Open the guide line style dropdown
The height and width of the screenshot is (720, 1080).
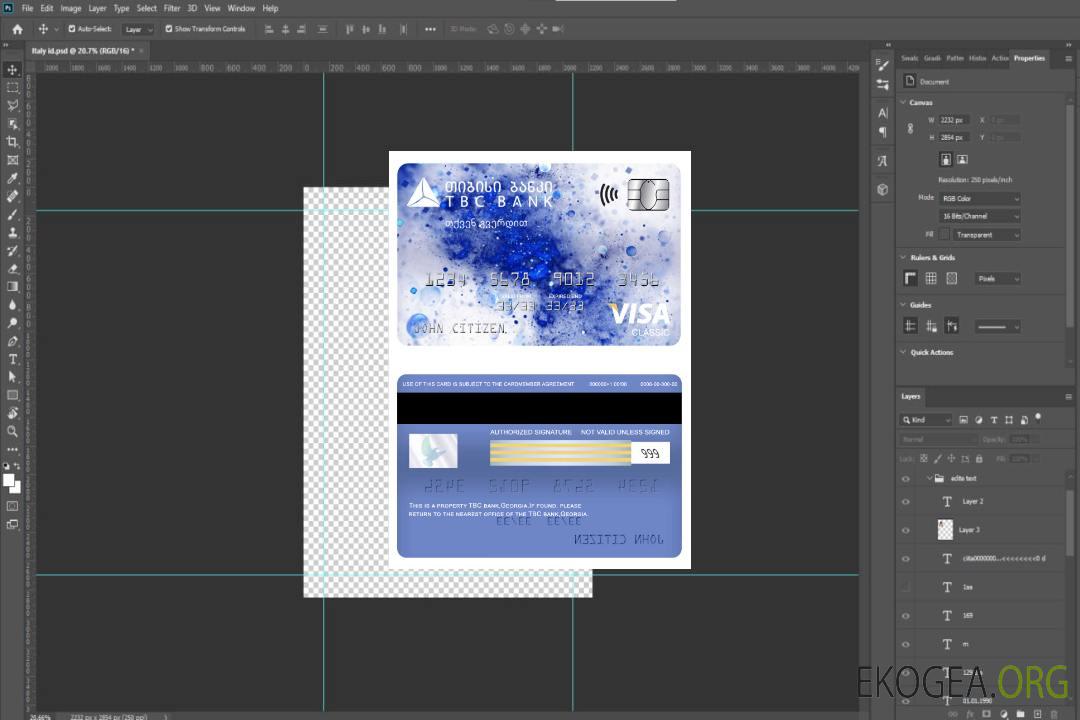click(997, 327)
